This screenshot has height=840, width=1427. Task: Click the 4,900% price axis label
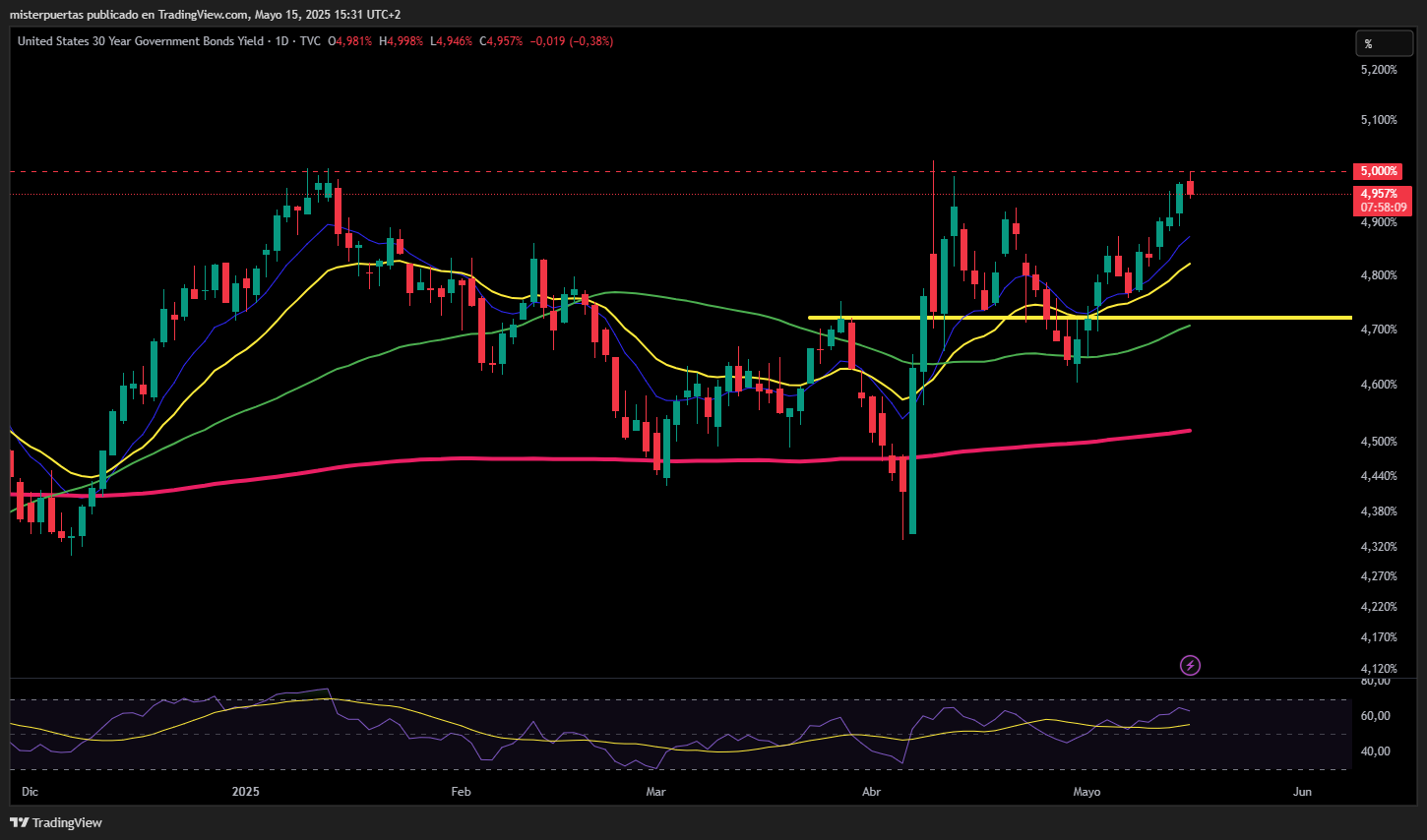[1379, 222]
